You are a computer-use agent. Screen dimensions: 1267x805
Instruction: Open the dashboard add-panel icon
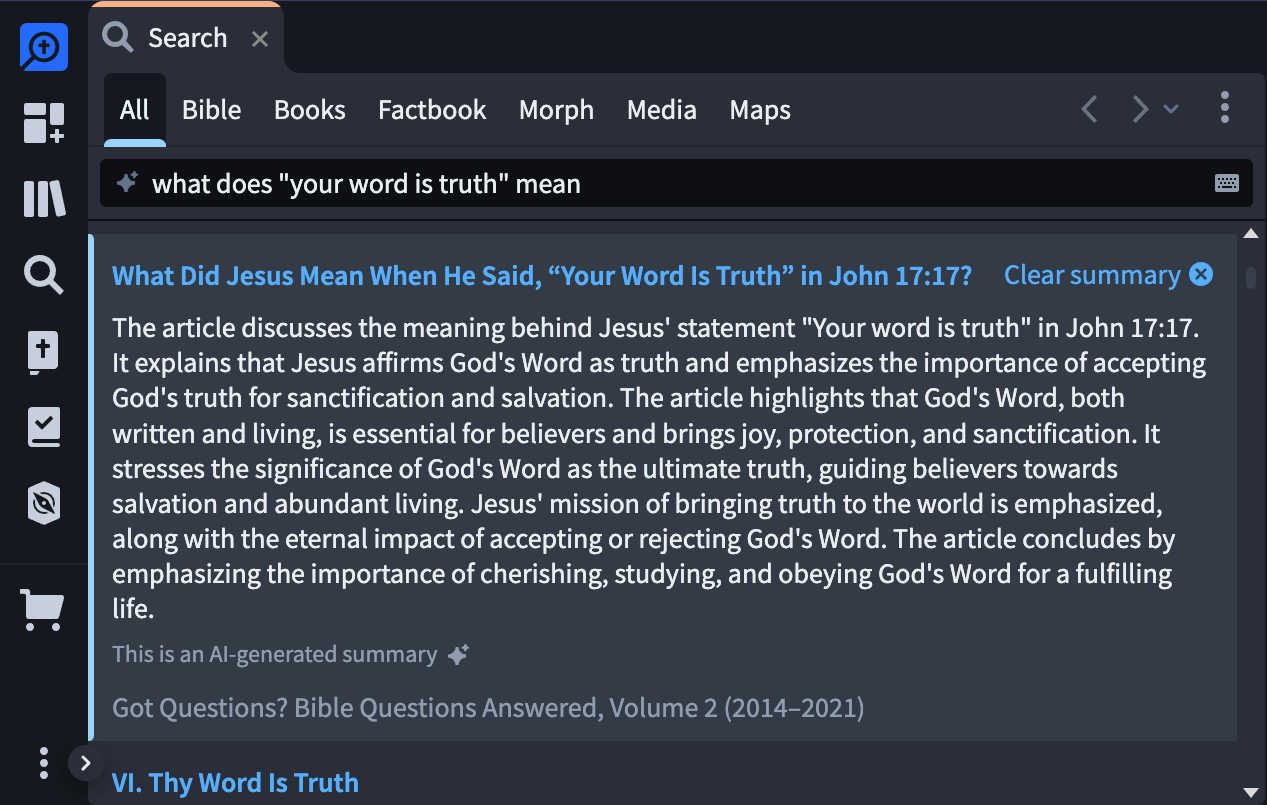tap(43, 123)
